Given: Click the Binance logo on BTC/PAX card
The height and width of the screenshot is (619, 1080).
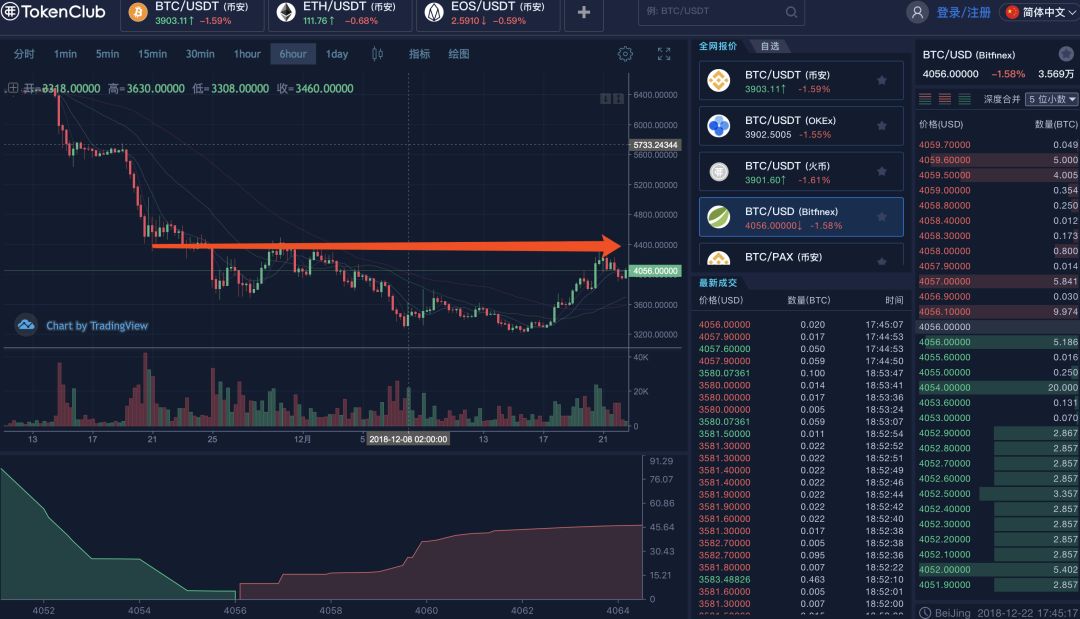Looking at the screenshot, I should [719, 259].
